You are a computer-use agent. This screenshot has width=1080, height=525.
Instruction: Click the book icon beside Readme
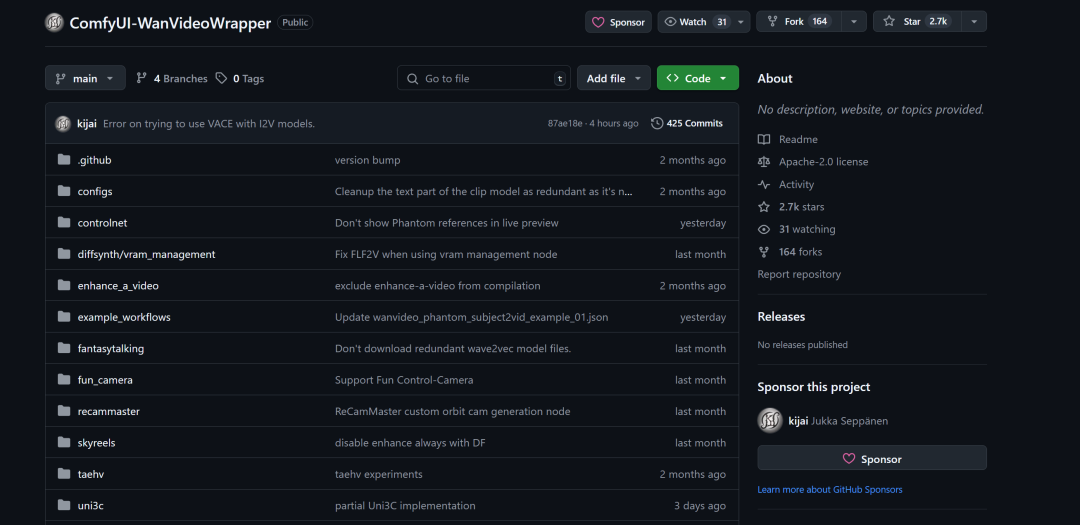pos(763,139)
